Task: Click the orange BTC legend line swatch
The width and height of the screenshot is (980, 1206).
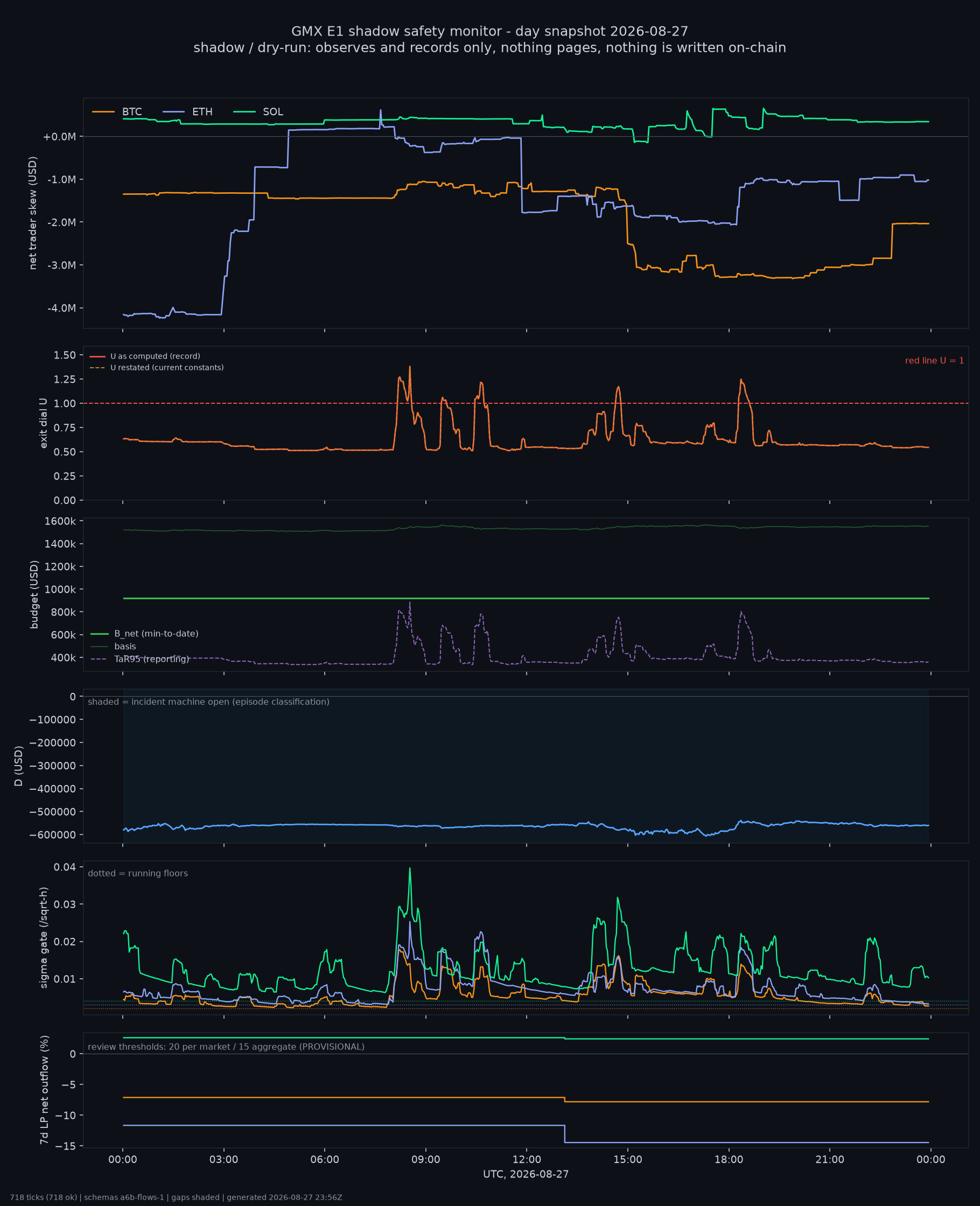Action: [103, 112]
